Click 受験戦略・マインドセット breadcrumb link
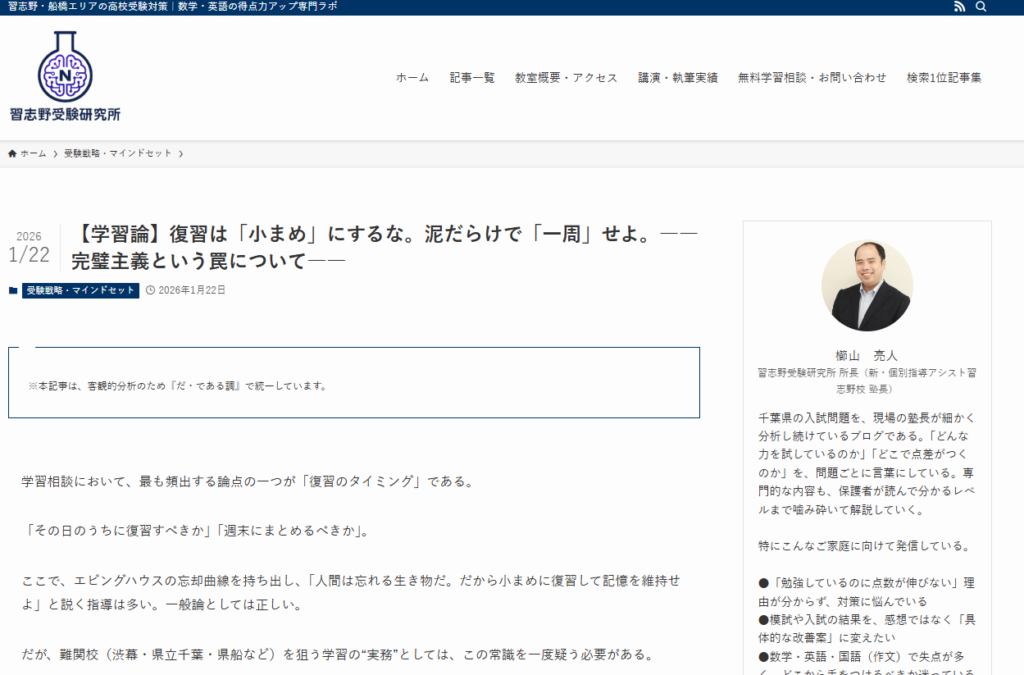 pos(117,153)
